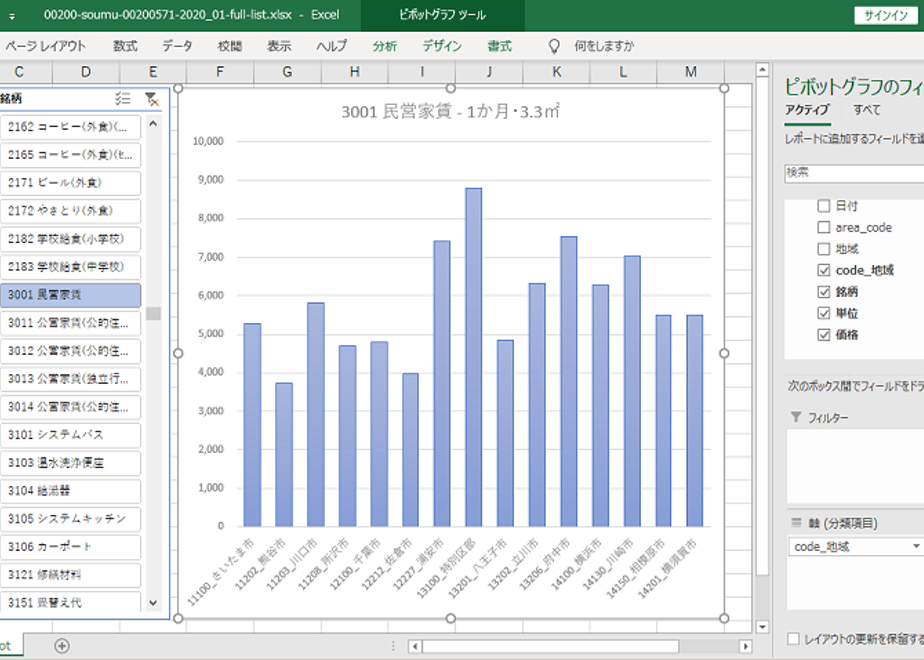924x660 pixels.
Task: Uncheck the 価格 field checkbox
Action: click(824, 335)
